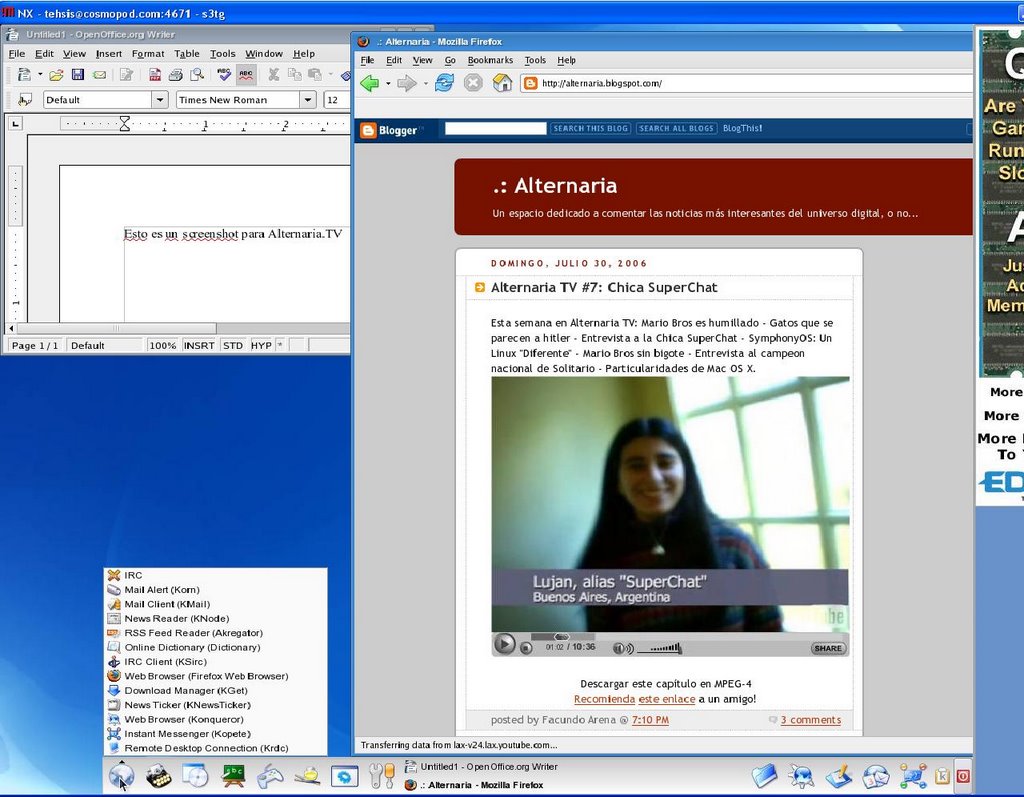Click the Spellcheck ABC checkmark icon
1024x797 pixels.
pos(224,74)
